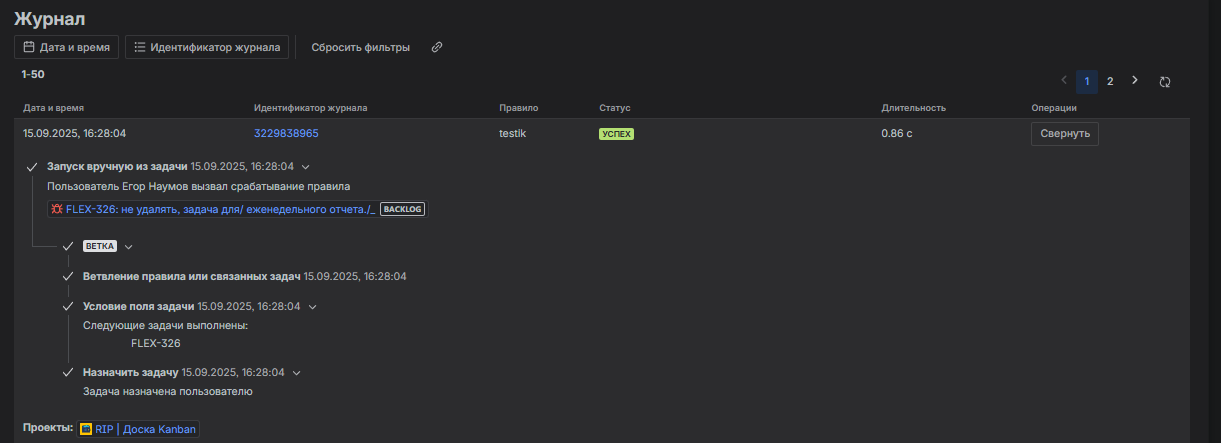Click the checkmark beside Ветвление правила
The image size is (1221, 443).
click(68, 276)
